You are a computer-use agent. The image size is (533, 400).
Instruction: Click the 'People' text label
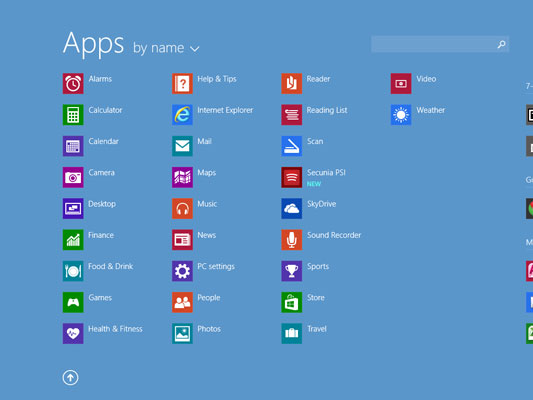[209, 298]
